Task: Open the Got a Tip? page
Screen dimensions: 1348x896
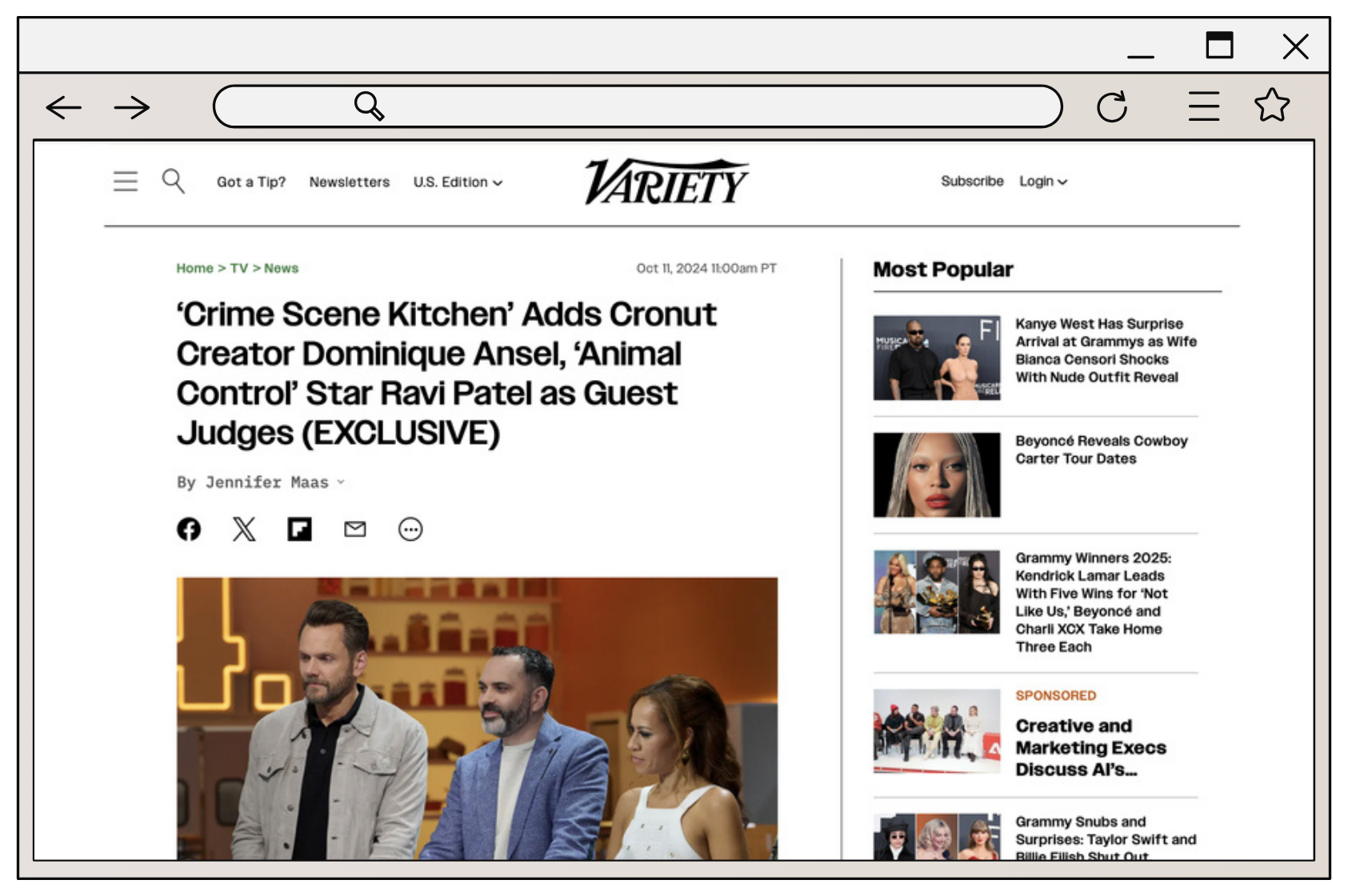Action: coord(251,182)
